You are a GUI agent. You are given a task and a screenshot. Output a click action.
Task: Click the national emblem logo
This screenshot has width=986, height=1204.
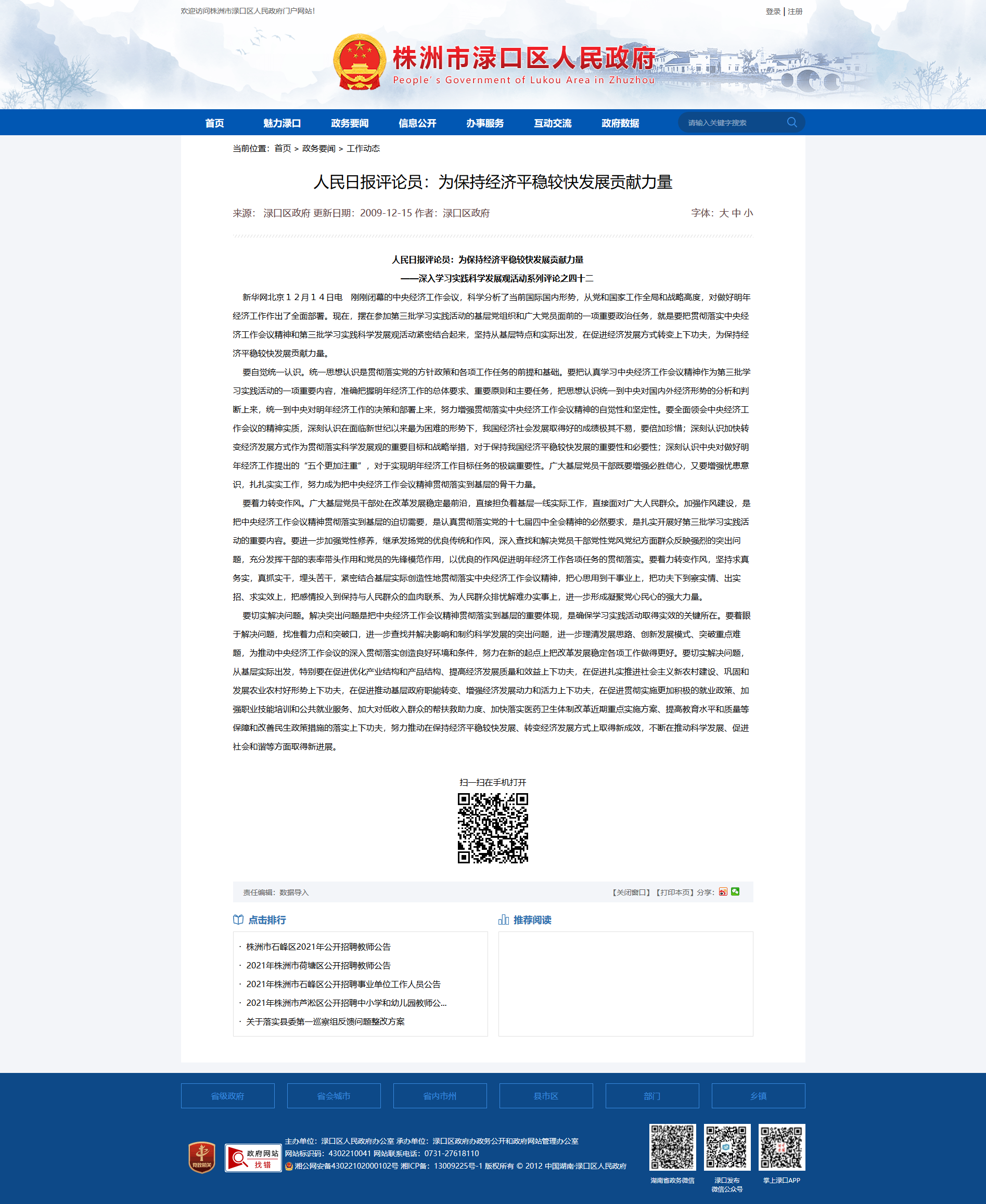(x=359, y=62)
